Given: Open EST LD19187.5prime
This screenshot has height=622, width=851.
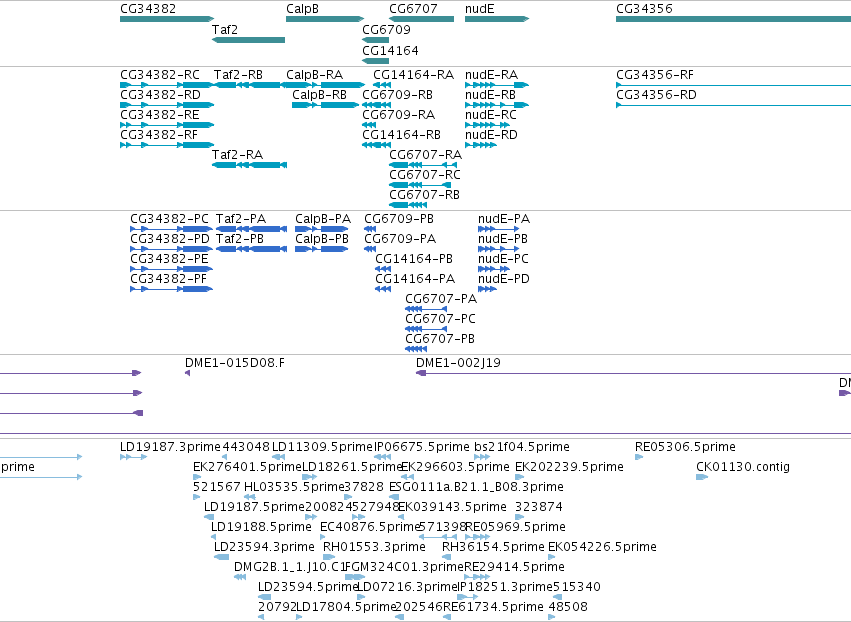Looking at the screenshot, I should [x=209, y=517].
